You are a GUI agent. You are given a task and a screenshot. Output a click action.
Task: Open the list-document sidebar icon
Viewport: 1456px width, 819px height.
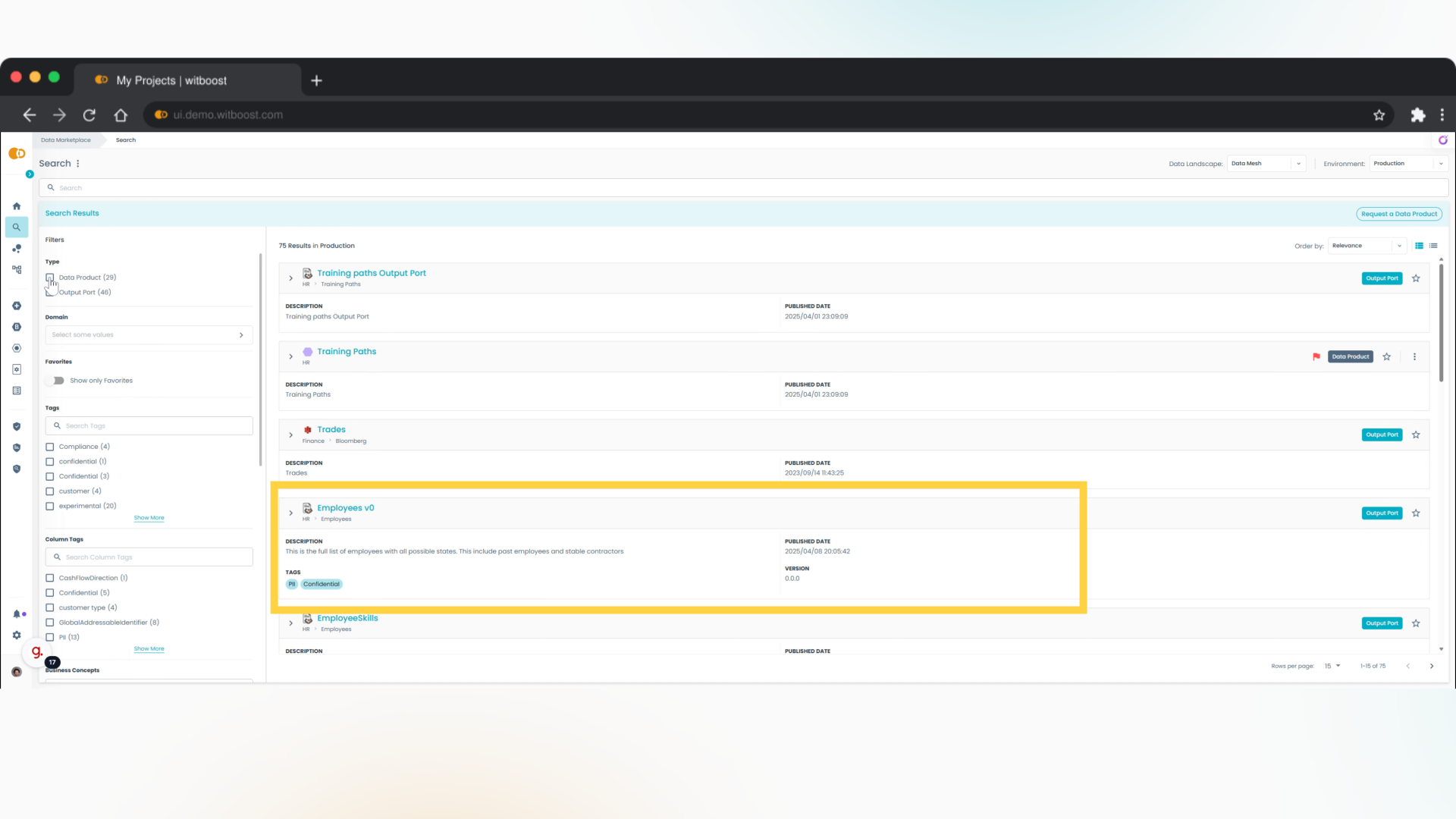point(17,391)
